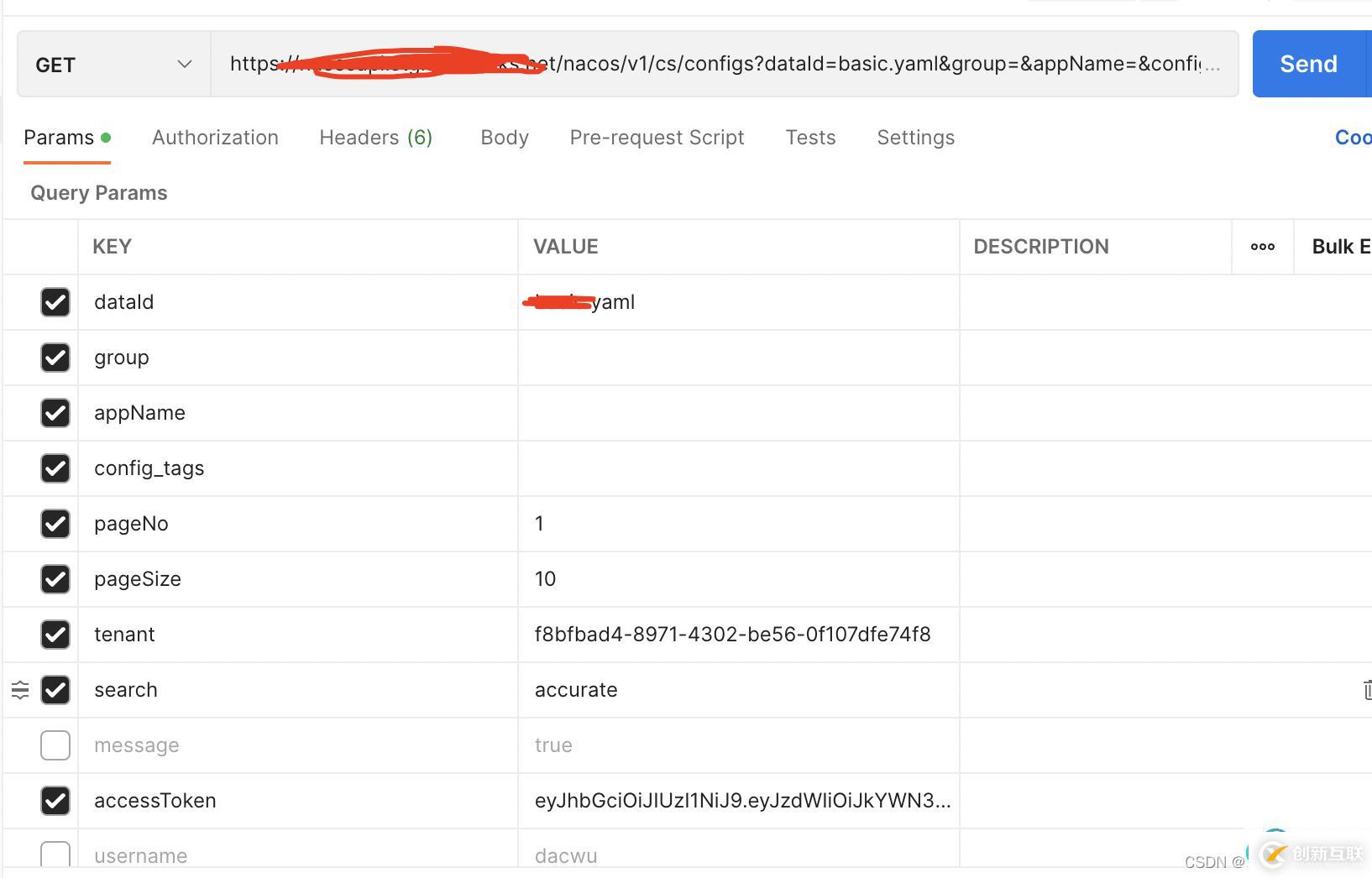Screen dimensions: 1372x878
Task: Show the request Settings tab
Action: [x=915, y=138]
